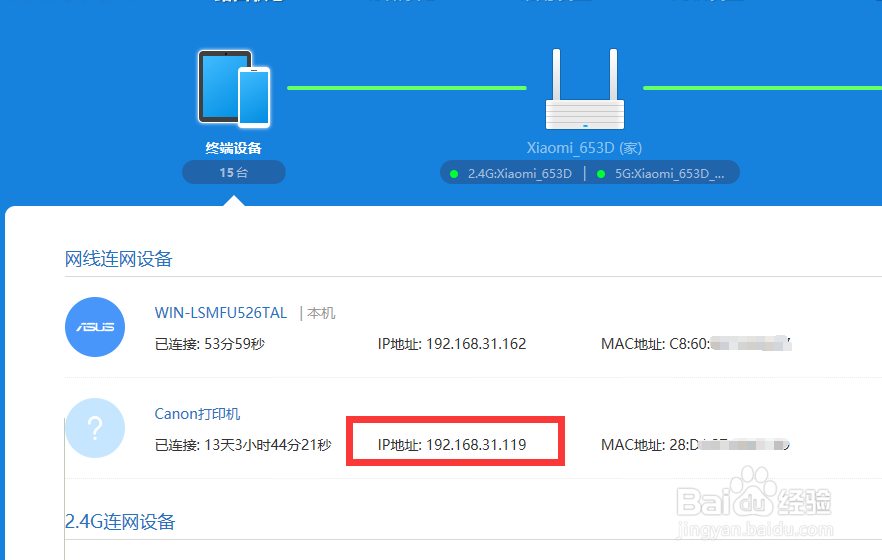Click the 终端设备 label
882x560 pixels.
[233, 148]
